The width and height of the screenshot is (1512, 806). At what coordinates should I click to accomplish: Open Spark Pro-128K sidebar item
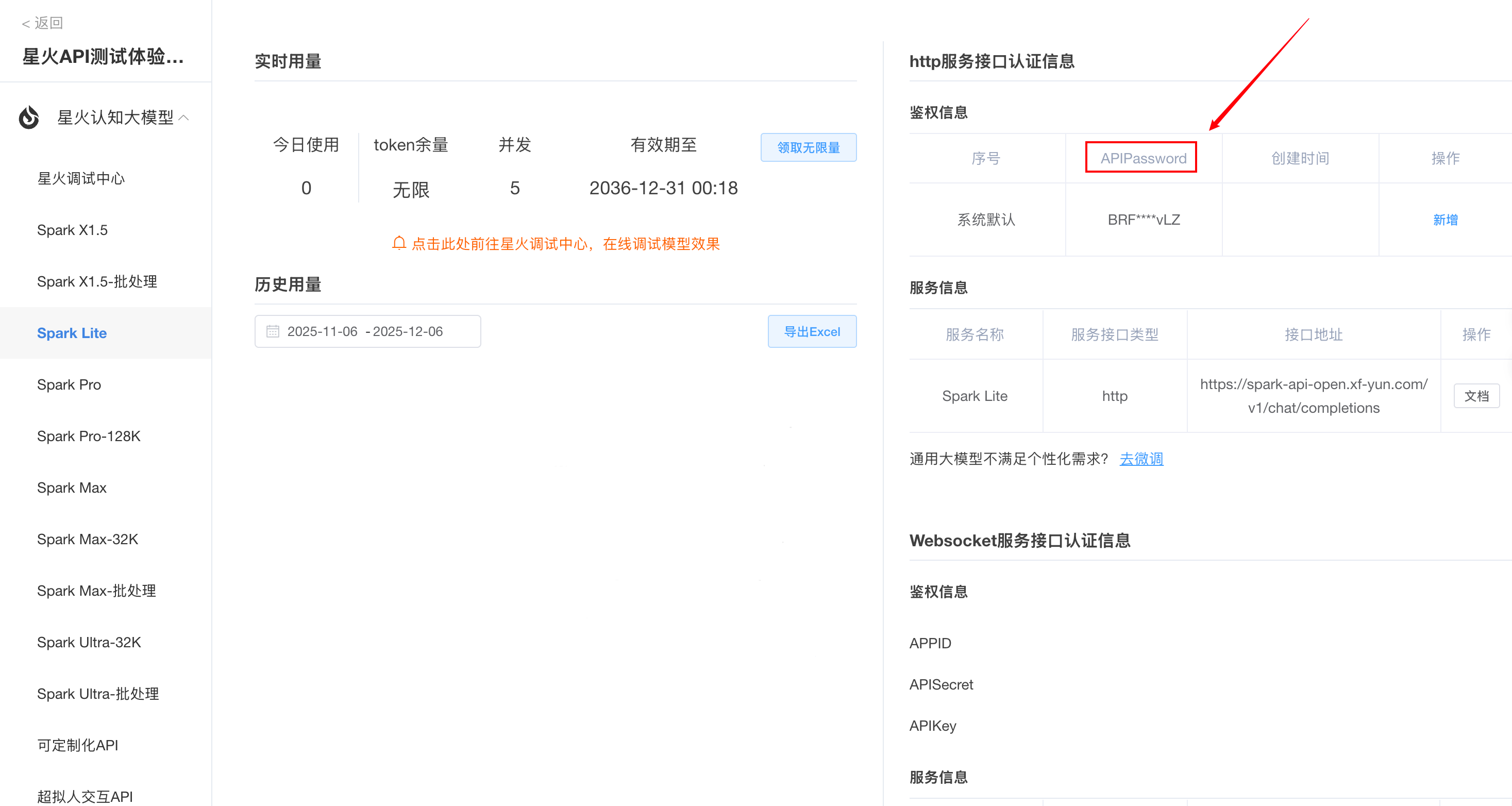[89, 436]
